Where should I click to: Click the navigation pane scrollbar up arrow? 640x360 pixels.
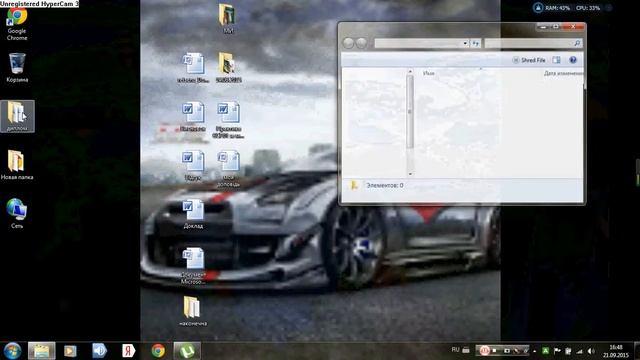pos(410,72)
